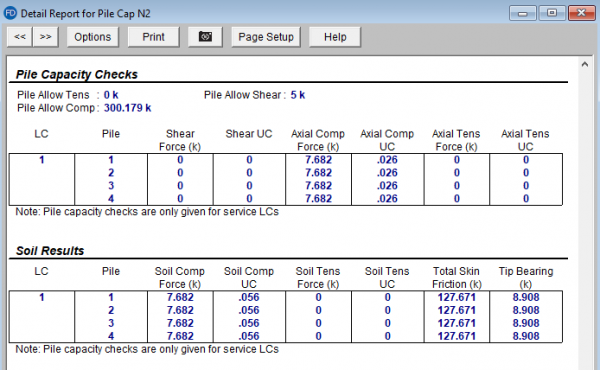Click Axial Tens UC column header
This screenshot has width=600, height=370.
[x=525, y=140]
